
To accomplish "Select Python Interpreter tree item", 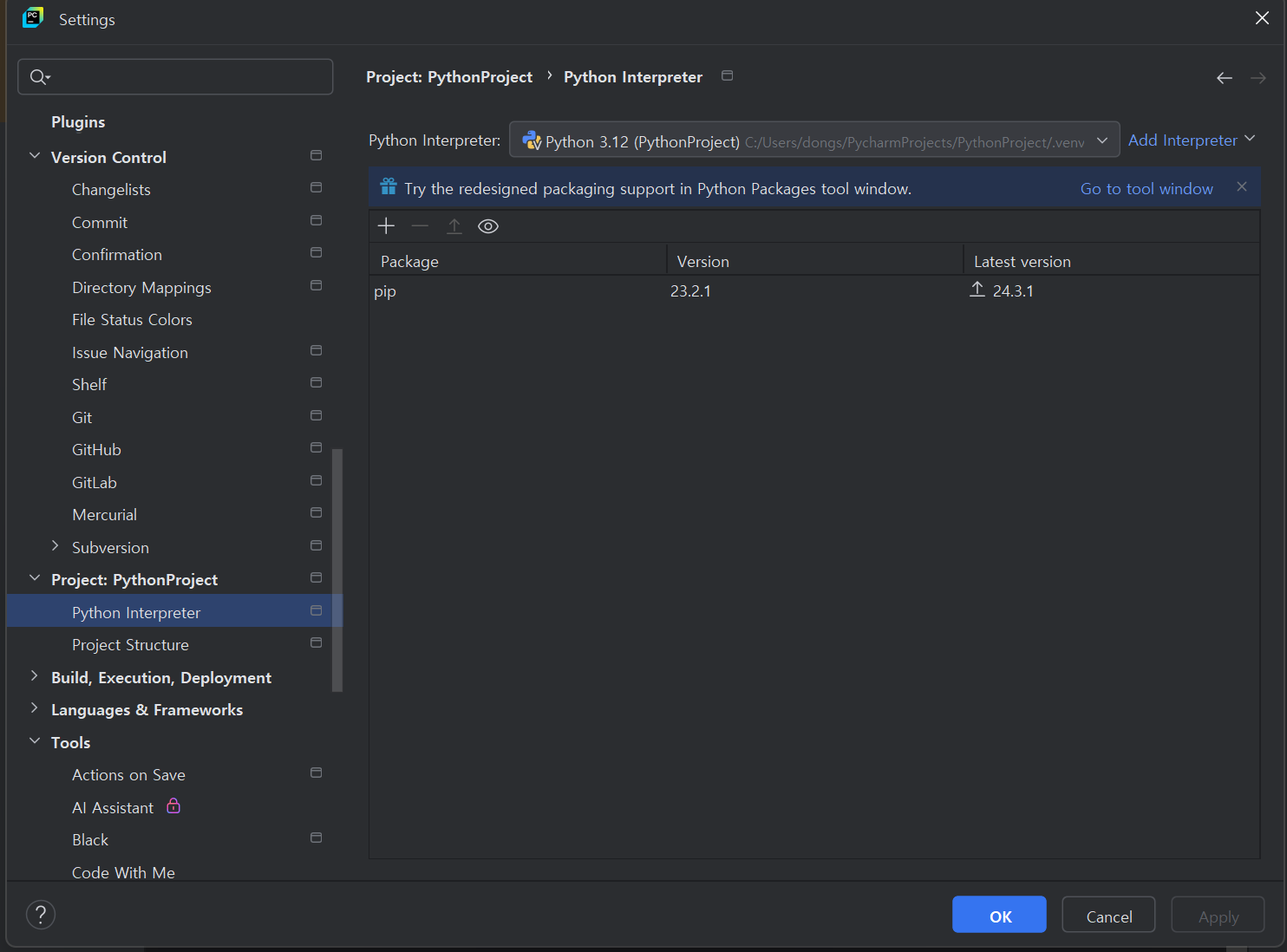I will click(x=175, y=610).
